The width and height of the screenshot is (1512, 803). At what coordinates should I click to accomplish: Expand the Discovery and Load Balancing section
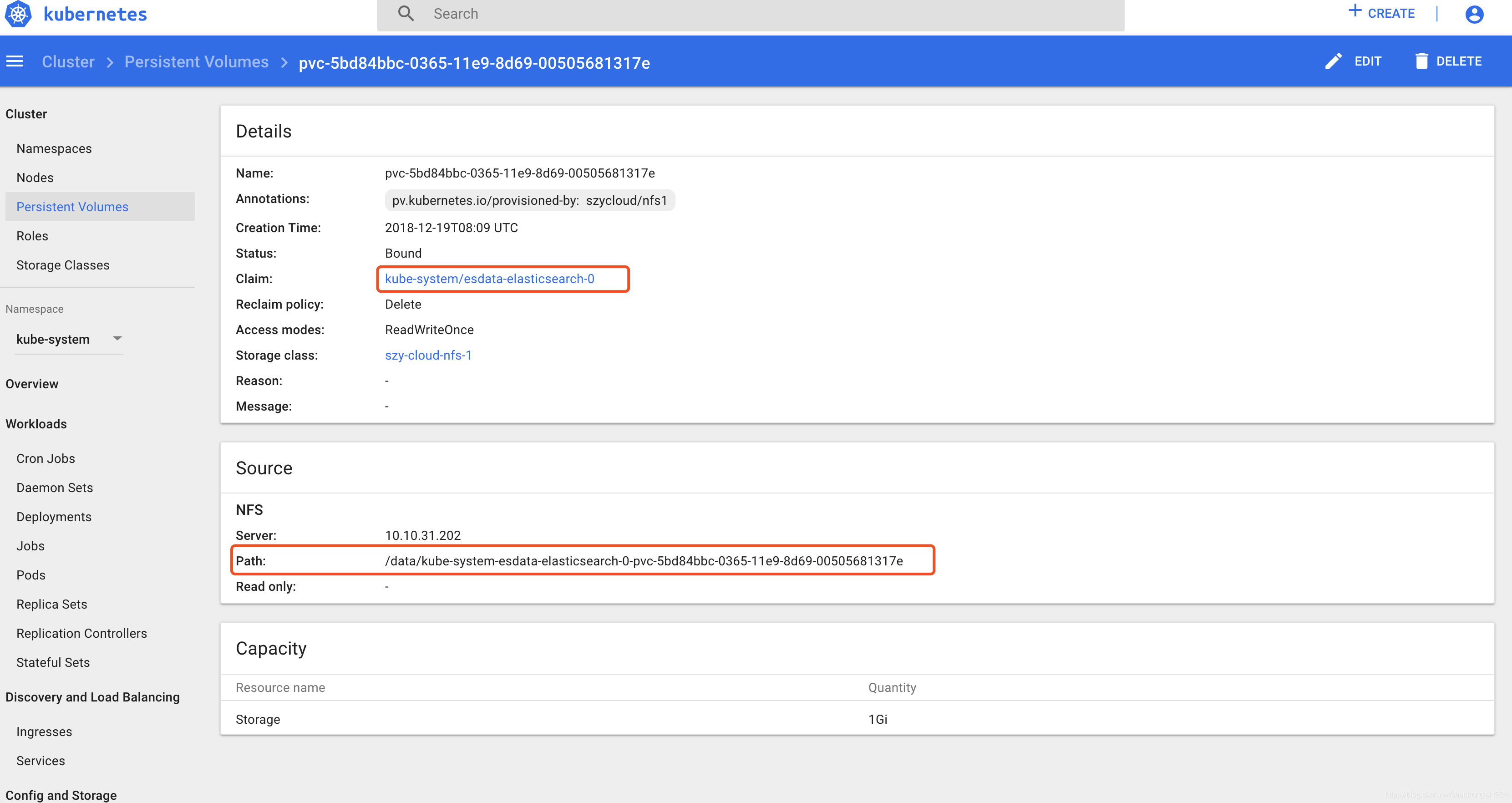(92, 697)
